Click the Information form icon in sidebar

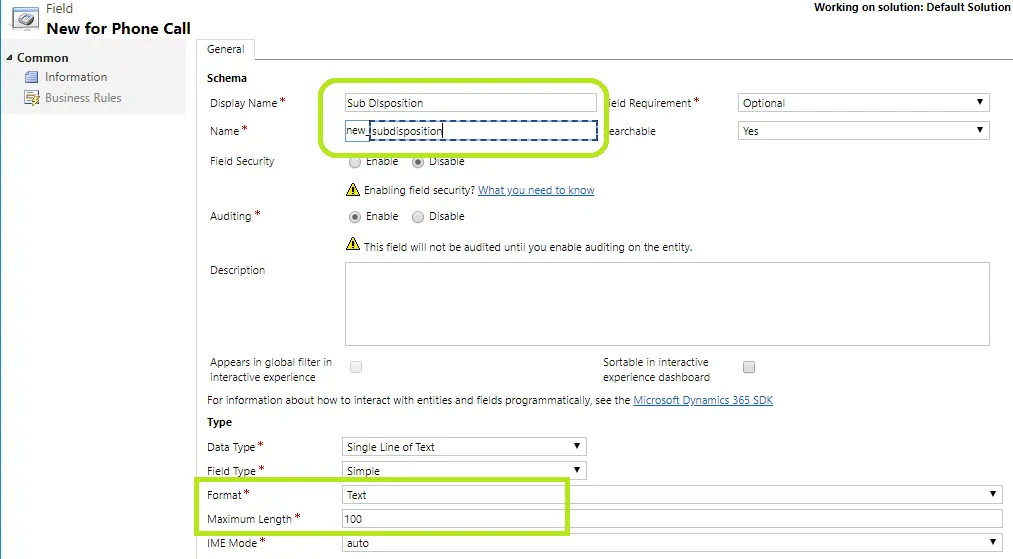[x=31, y=78]
